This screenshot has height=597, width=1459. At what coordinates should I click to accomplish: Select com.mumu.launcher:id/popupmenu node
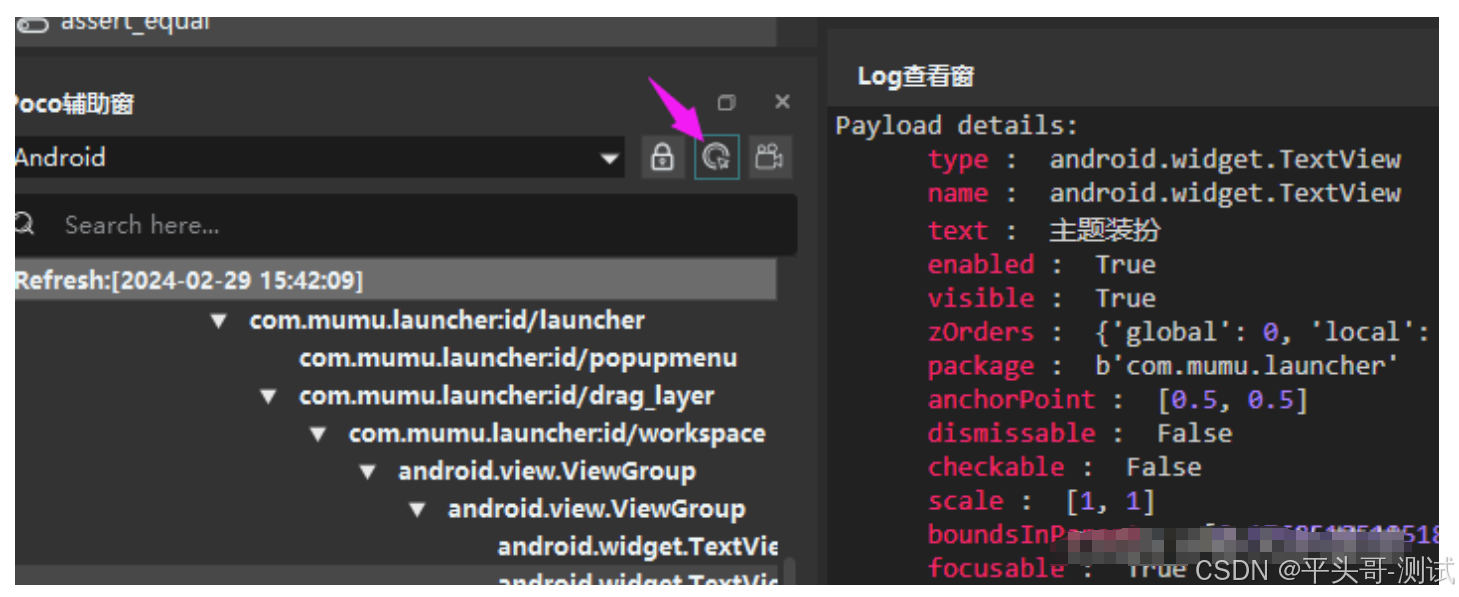(518, 358)
